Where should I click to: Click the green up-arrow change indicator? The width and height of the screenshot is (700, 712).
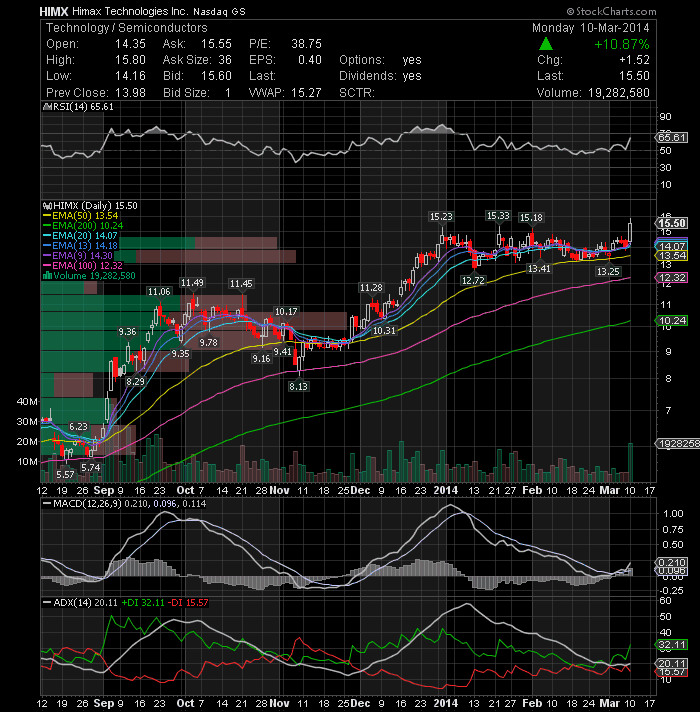(546, 44)
